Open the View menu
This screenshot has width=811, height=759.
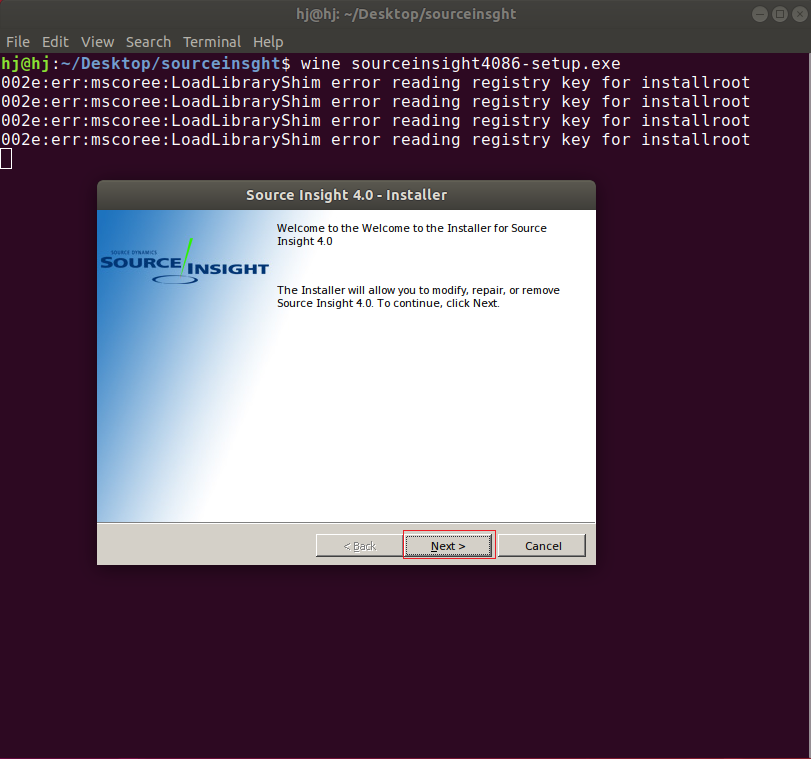pos(97,42)
